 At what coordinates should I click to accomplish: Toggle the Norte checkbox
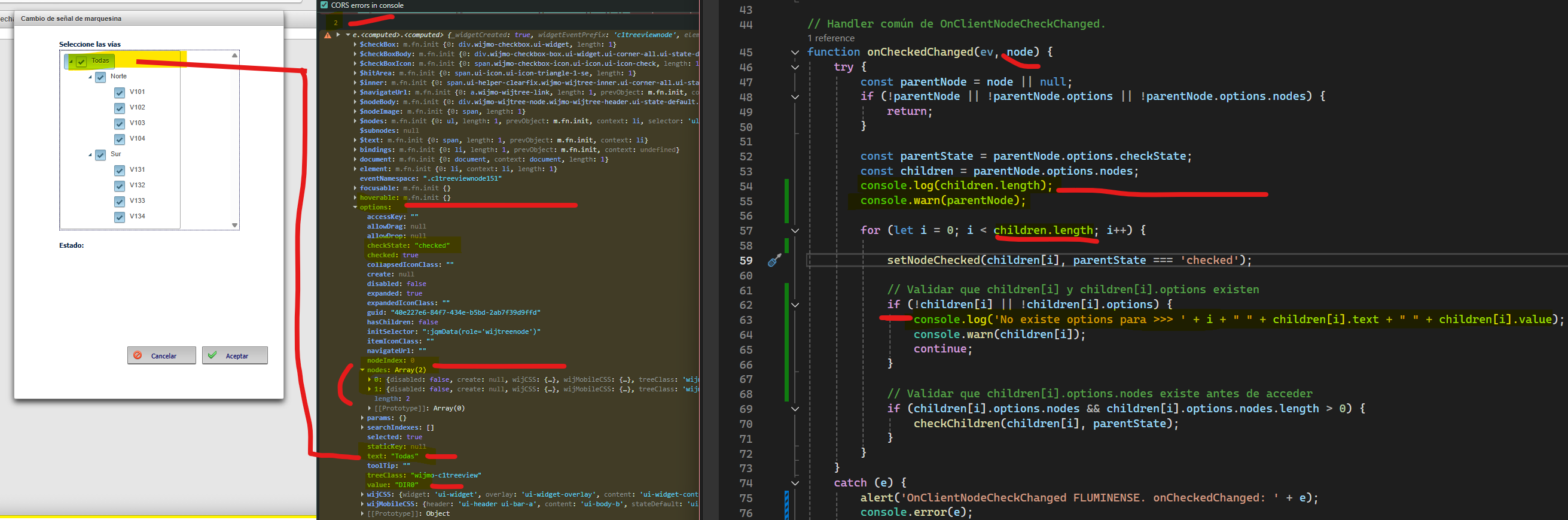click(x=100, y=77)
